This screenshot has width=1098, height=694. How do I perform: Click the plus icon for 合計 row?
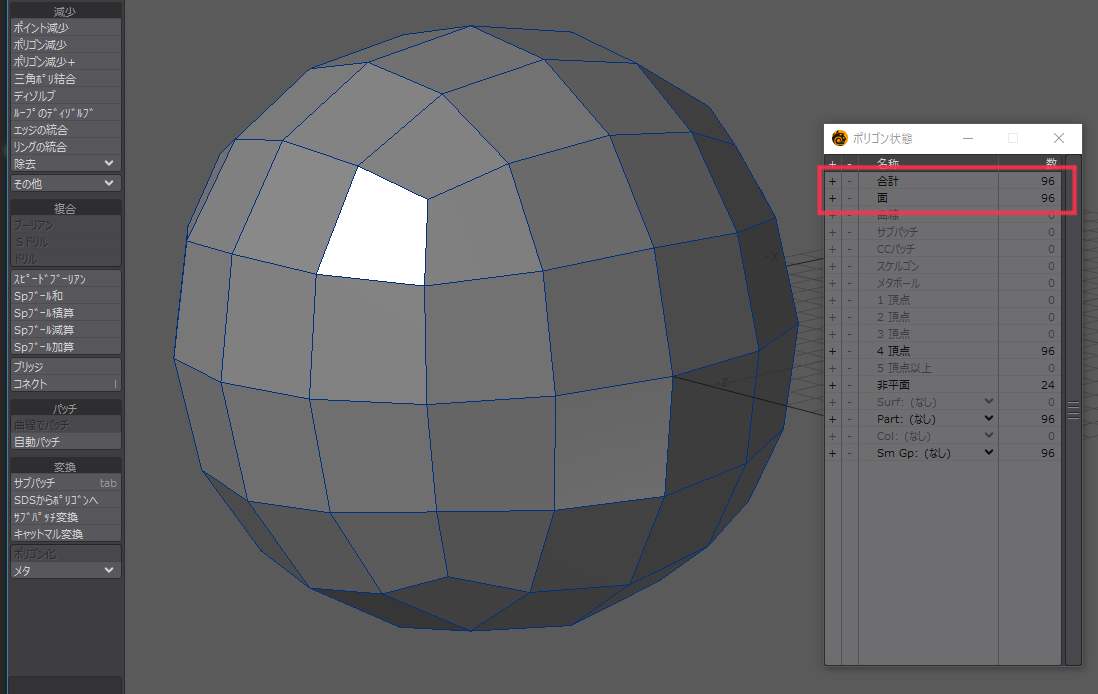[x=832, y=181]
